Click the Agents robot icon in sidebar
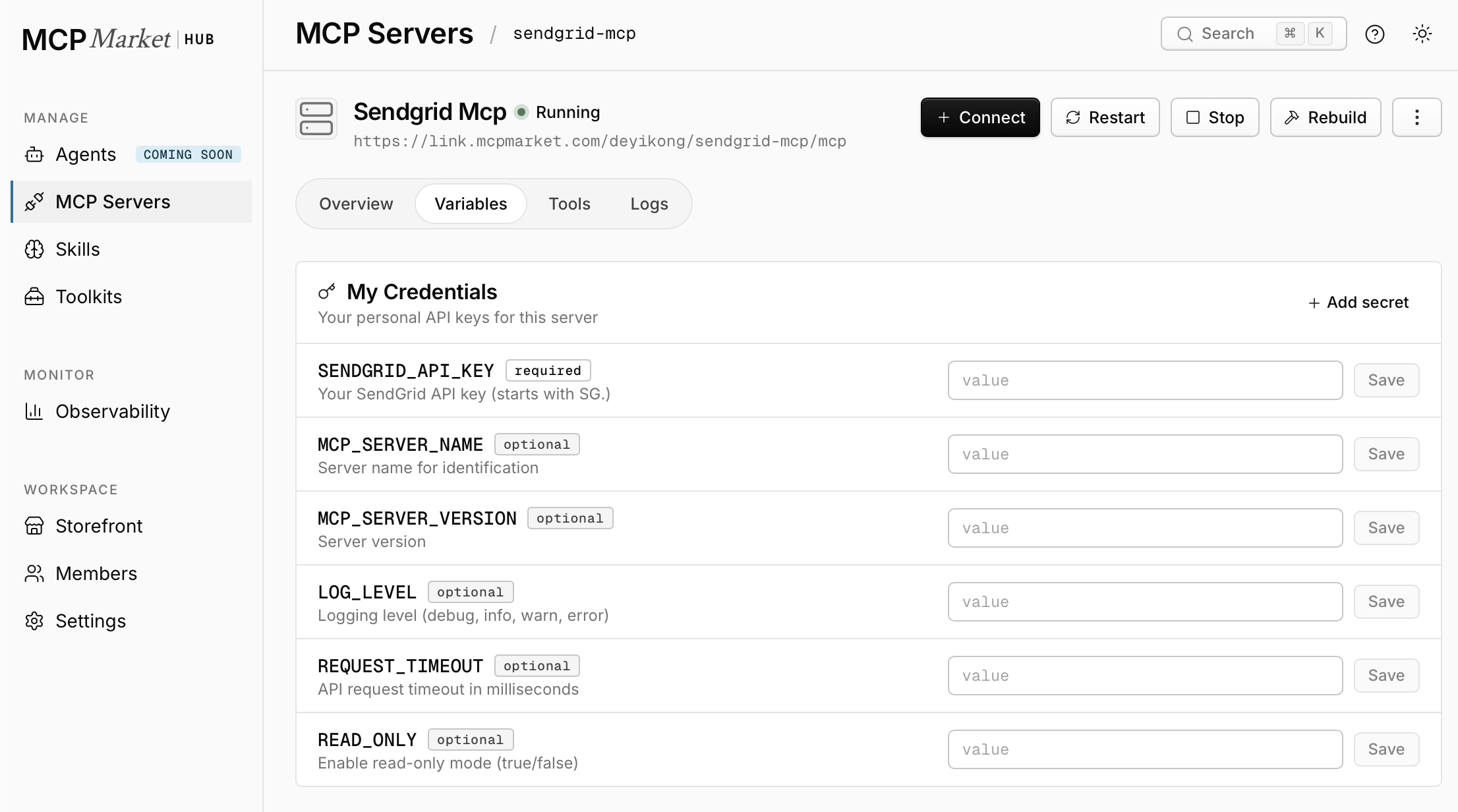 coord(34,155)
